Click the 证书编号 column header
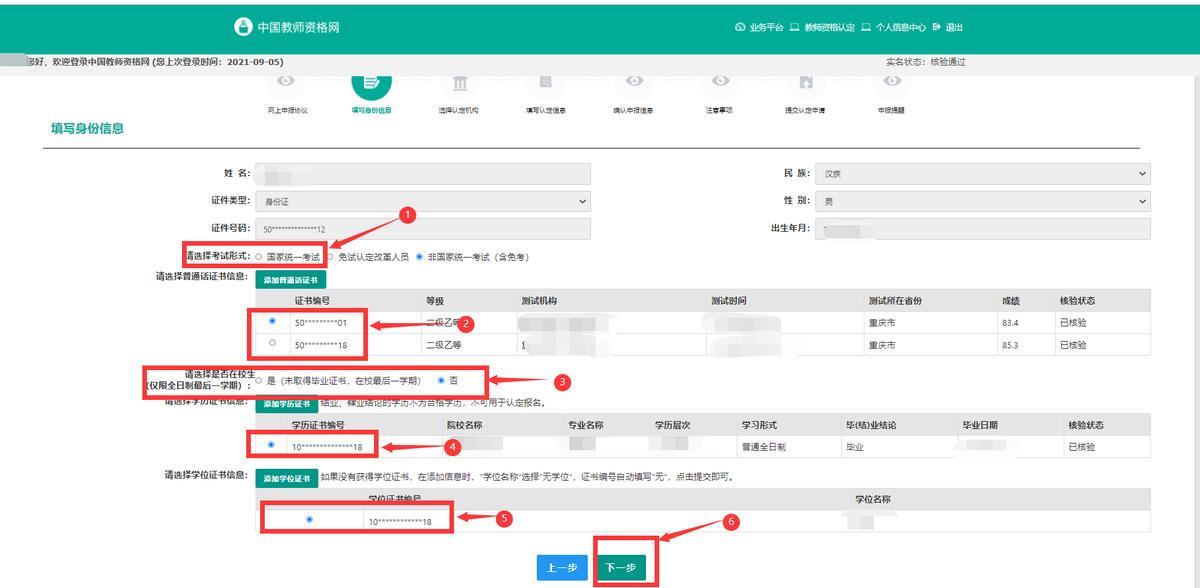The width and height of the screenshot is (1200, 588). pyautogui.click(x=312, y=301)
